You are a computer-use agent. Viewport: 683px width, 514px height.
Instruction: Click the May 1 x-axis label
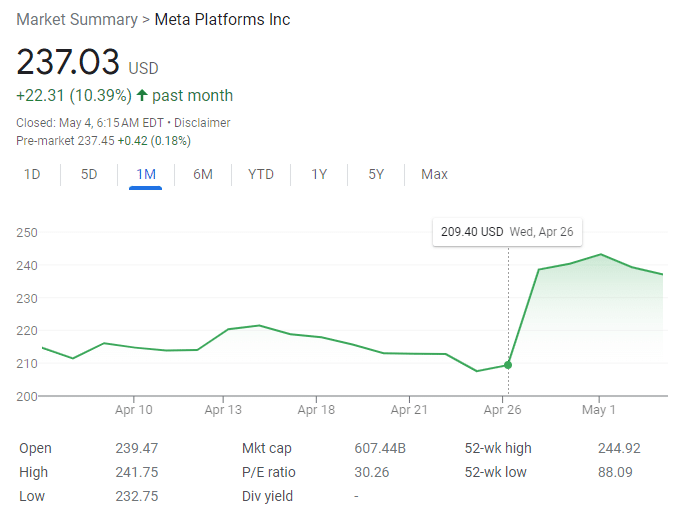(598, 410)
